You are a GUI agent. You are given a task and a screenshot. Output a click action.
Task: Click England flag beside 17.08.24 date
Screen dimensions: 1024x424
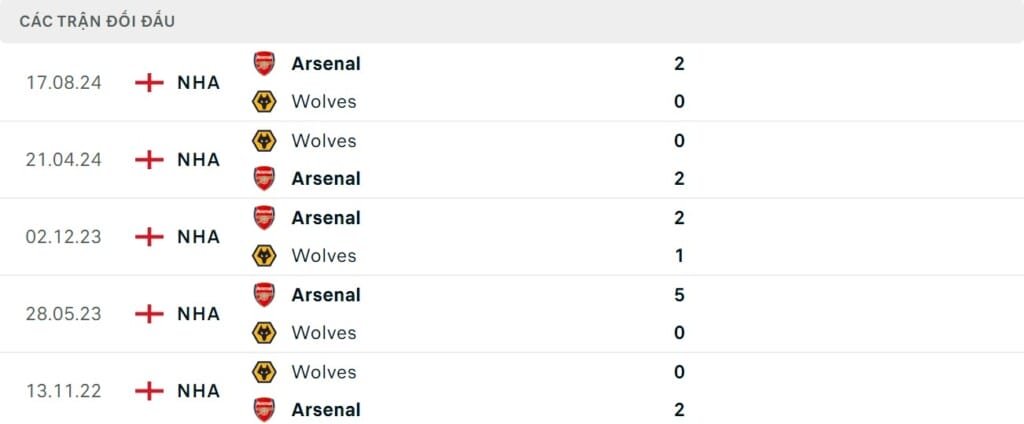tap(149, 82)
